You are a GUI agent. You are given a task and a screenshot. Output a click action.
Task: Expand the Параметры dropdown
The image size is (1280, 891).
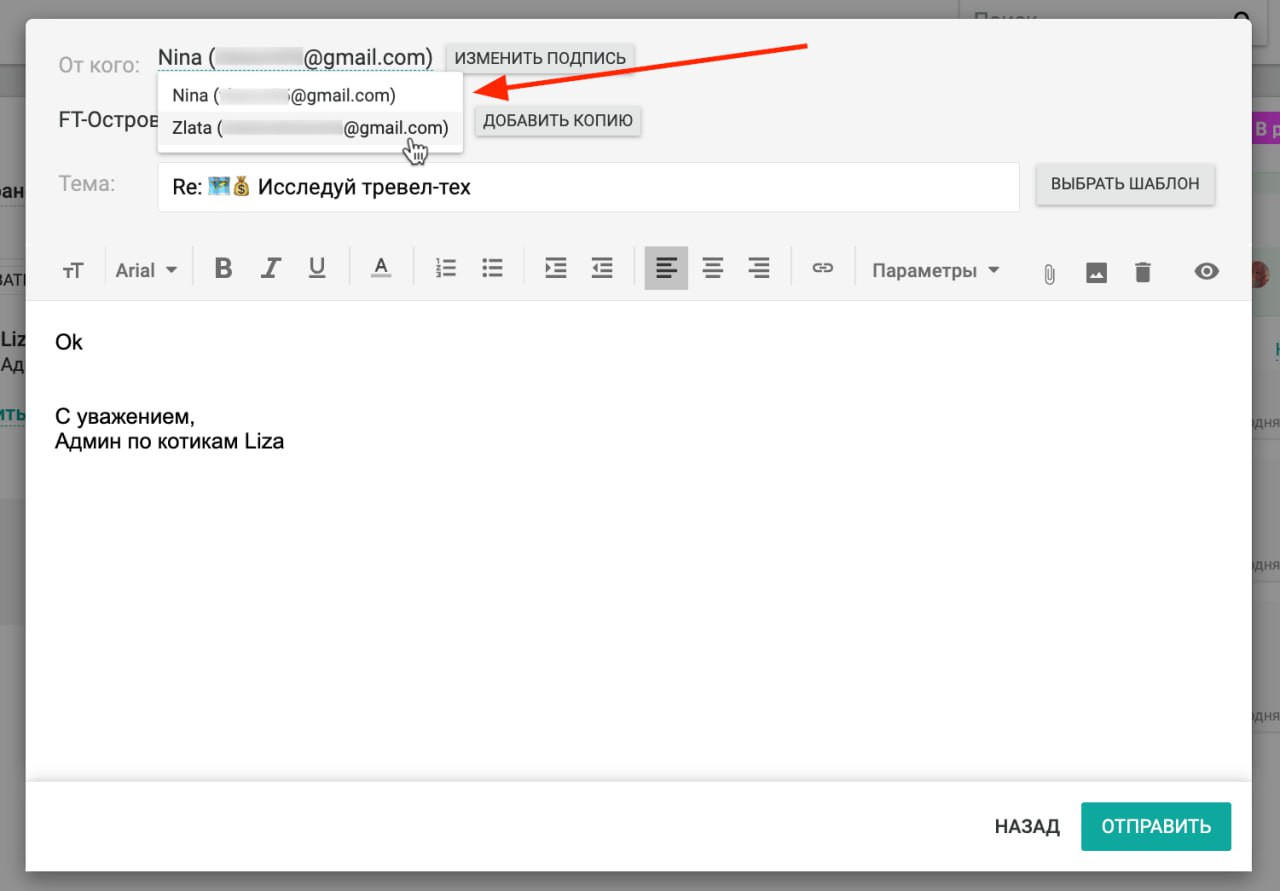[x=935, y=270]
